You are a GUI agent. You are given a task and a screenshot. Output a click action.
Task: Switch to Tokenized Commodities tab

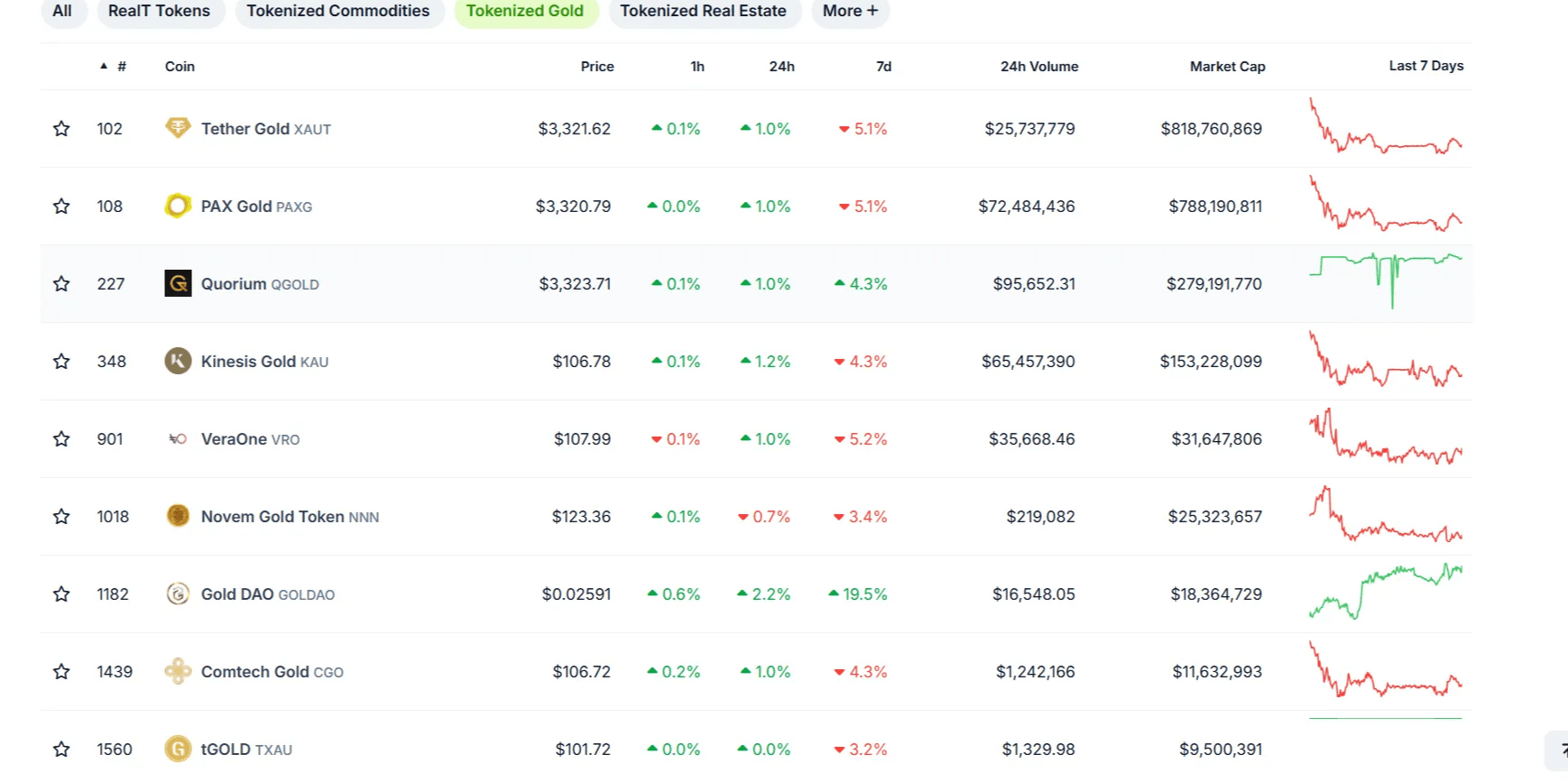point(338,12)
